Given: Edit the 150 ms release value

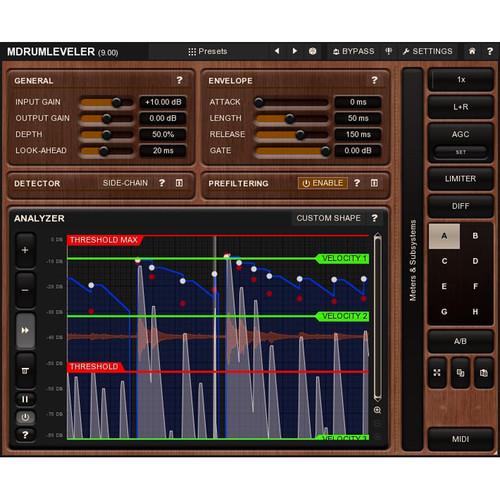Looking at the screenshot, I should (x=358, y=135).
